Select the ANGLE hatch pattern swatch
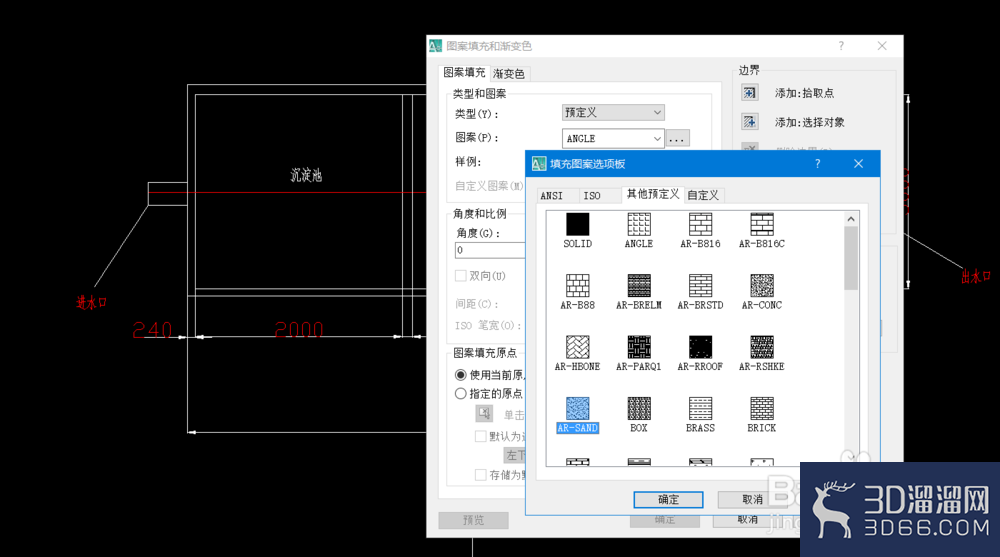The image size is (1000, 557). coord(638,224)
